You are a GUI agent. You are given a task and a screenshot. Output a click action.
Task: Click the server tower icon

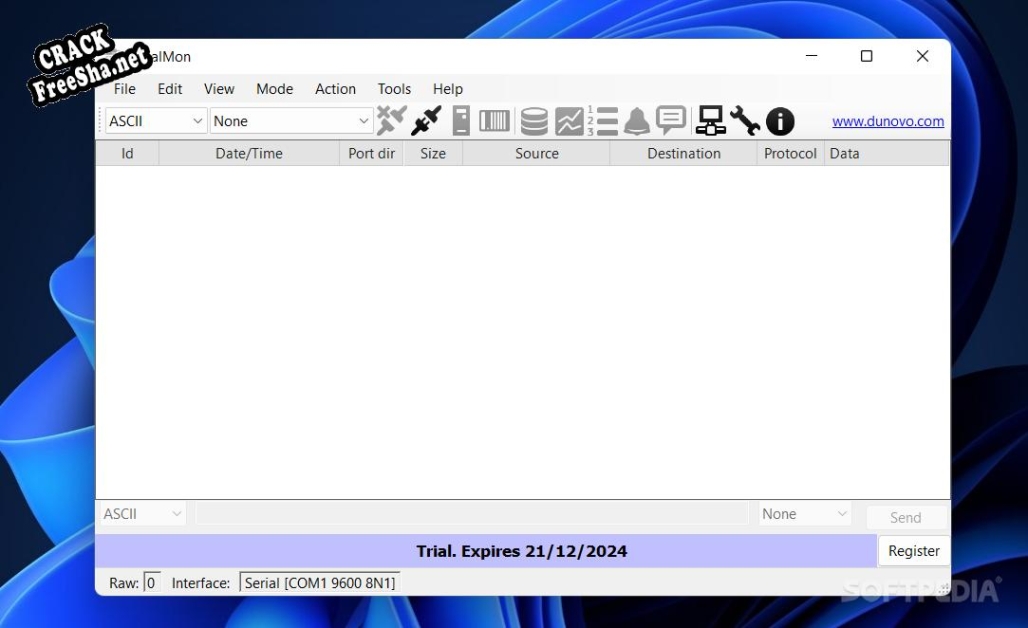[461, 121]
